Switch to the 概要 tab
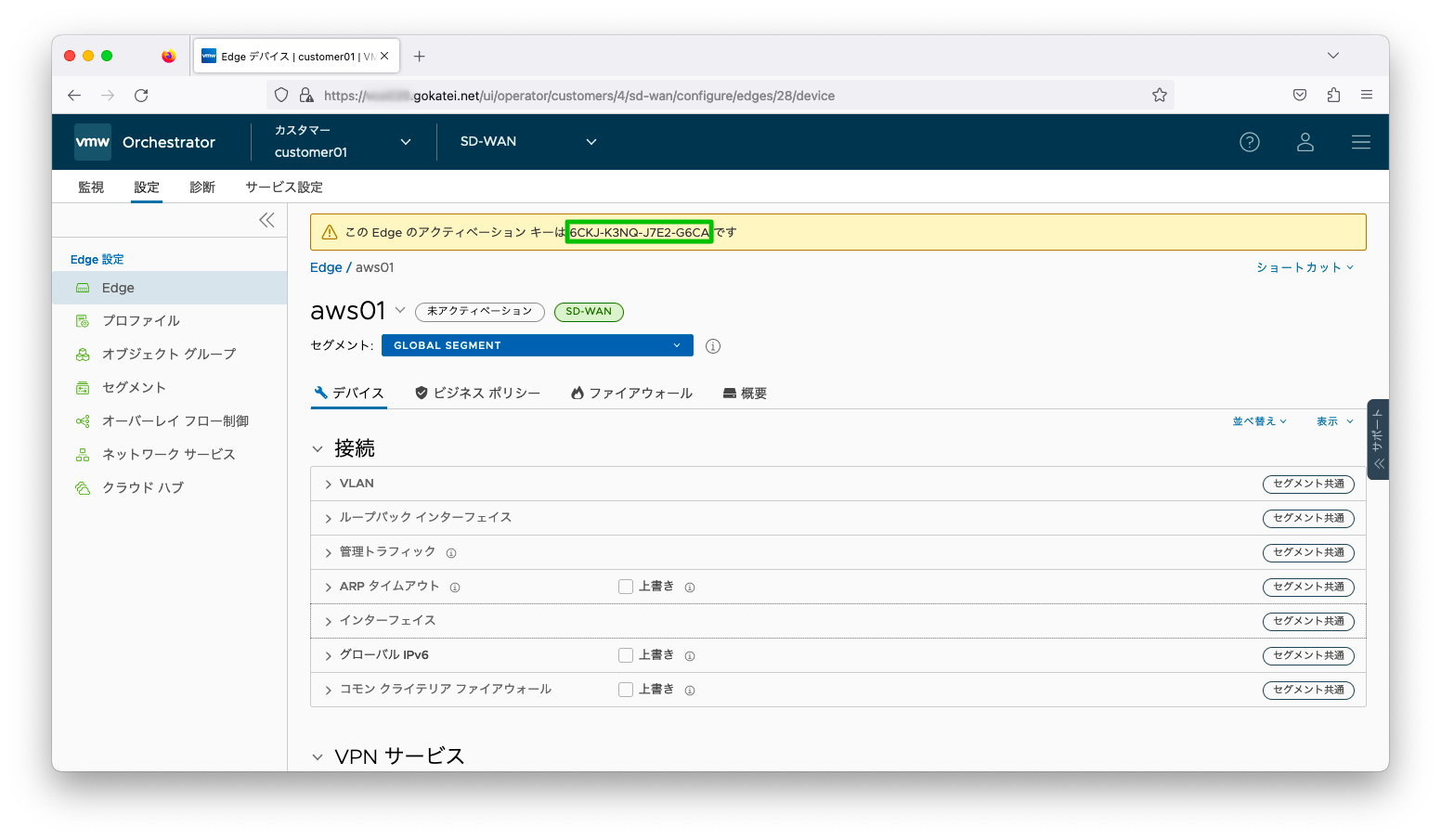 (x=745, y=394)
